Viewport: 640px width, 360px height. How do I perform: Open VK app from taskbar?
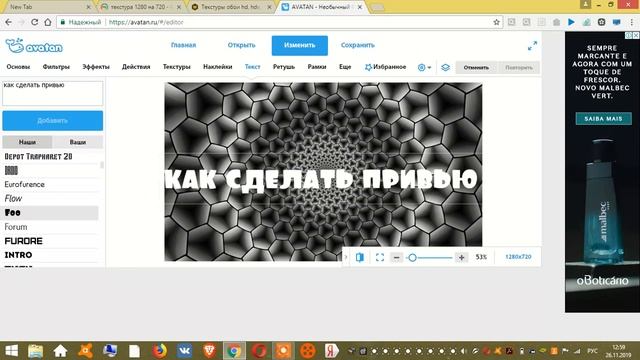[184, 351]
